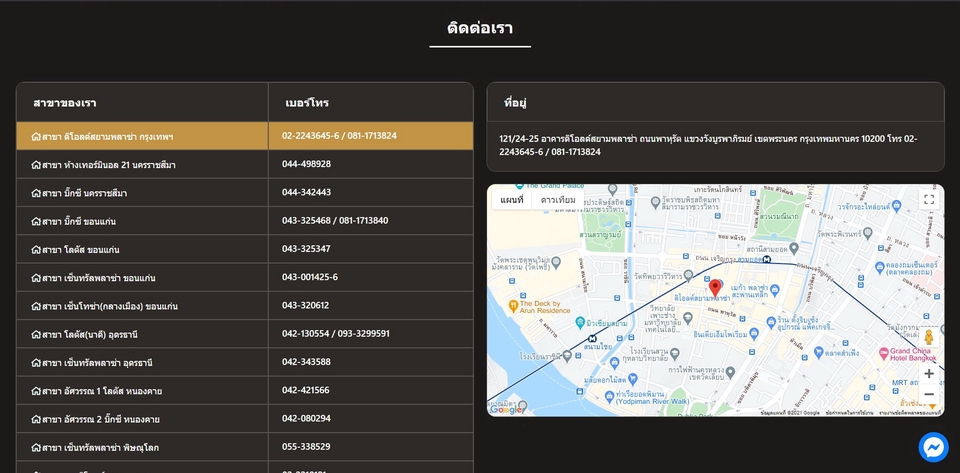Click house icon beside บิ๊กซี นครราชสีมา

click(36, 193)
